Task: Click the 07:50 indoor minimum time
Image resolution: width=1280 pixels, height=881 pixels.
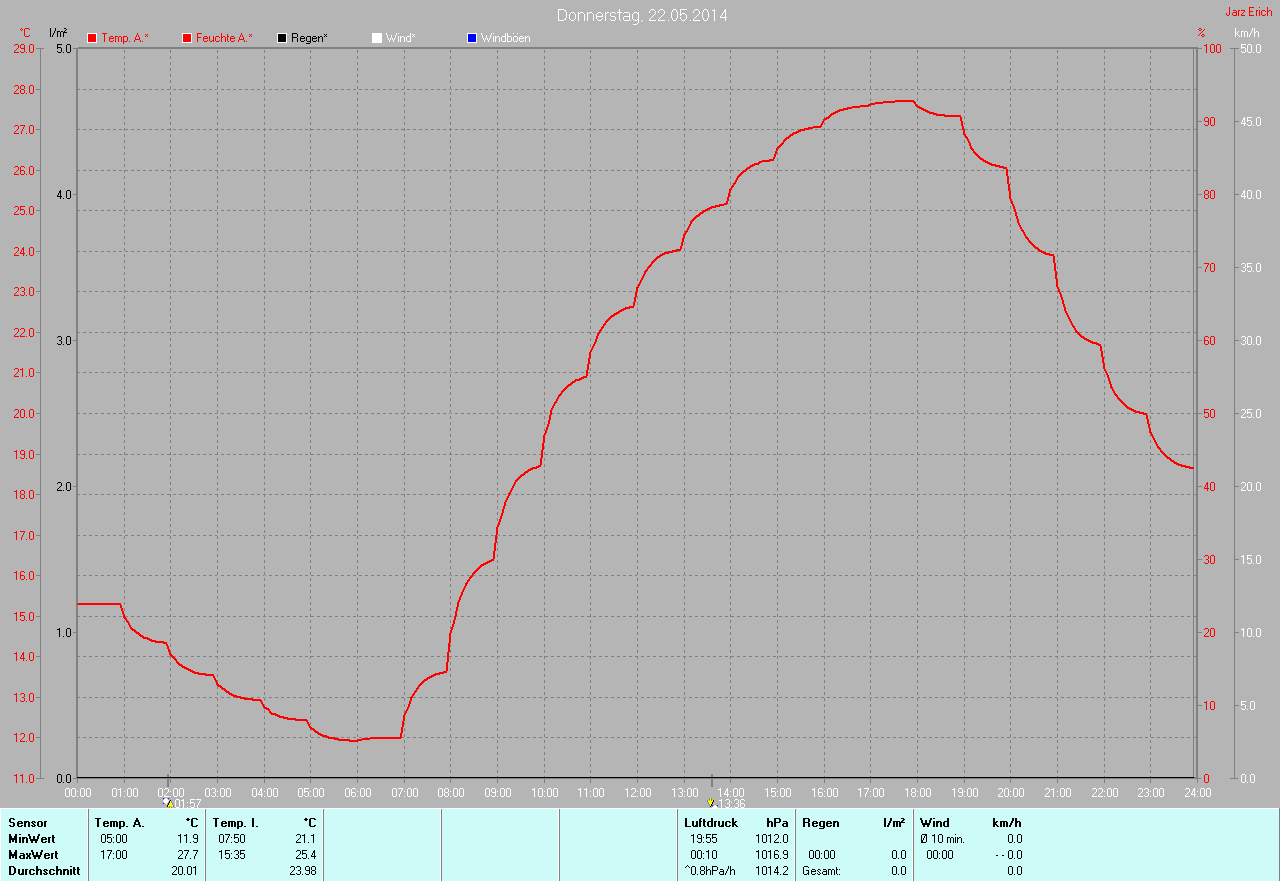Action: coord(232,839)
